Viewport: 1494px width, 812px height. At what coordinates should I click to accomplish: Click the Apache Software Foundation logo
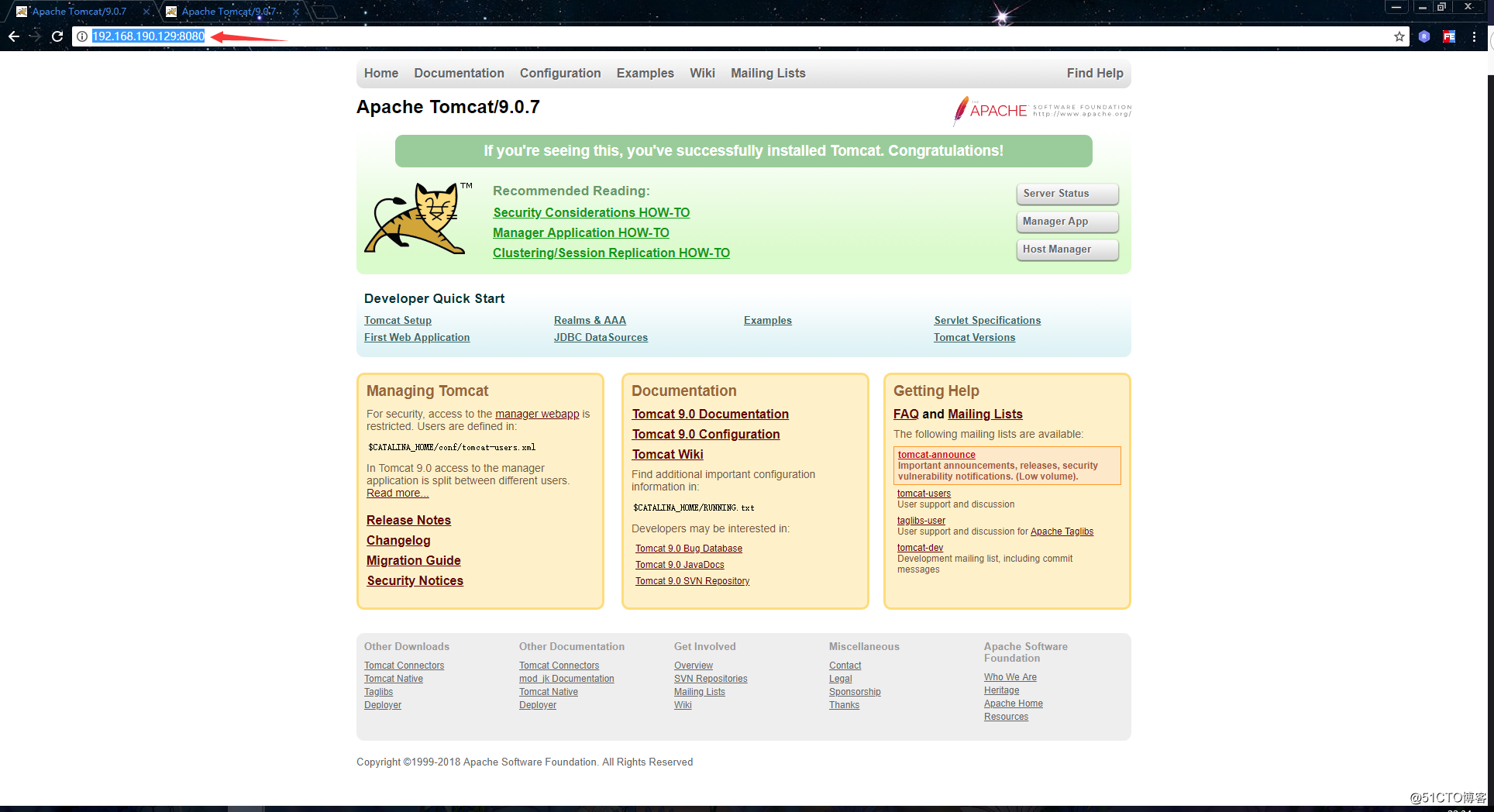pyautogui.click(x=1042, y=111)
